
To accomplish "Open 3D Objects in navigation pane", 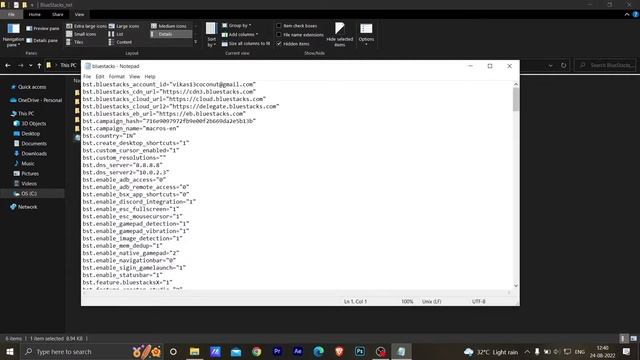I will point(30,123).
